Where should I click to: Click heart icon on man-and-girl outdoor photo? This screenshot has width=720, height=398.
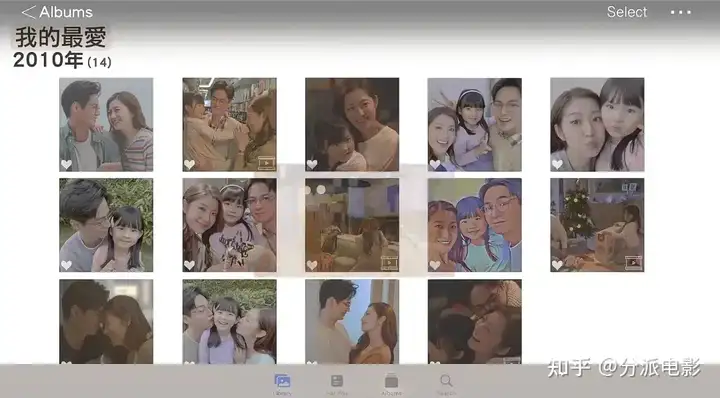pyautogui.click(x=67, y=265)
